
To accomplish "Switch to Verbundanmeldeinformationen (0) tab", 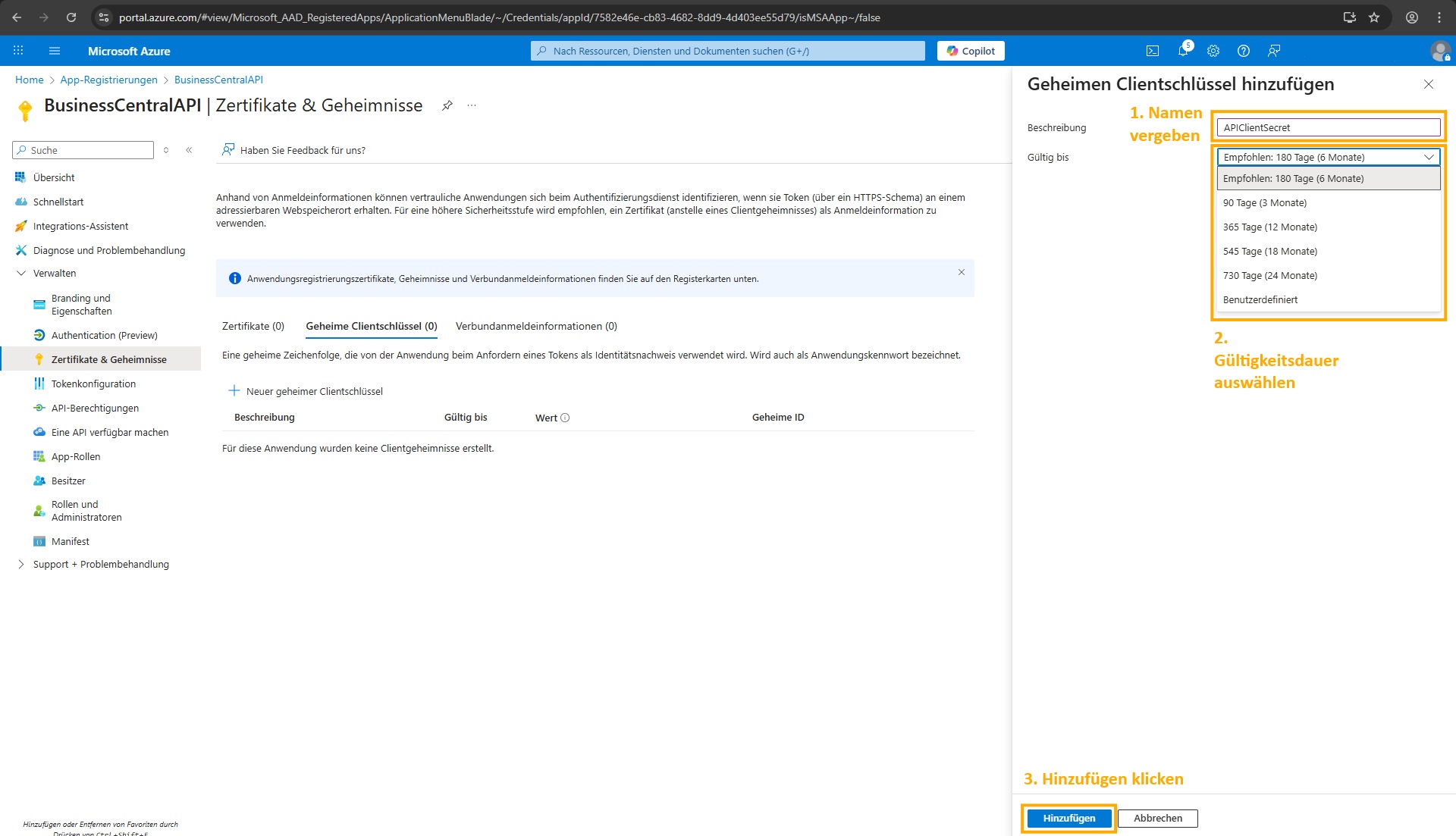I will click(x=536, y=326).
